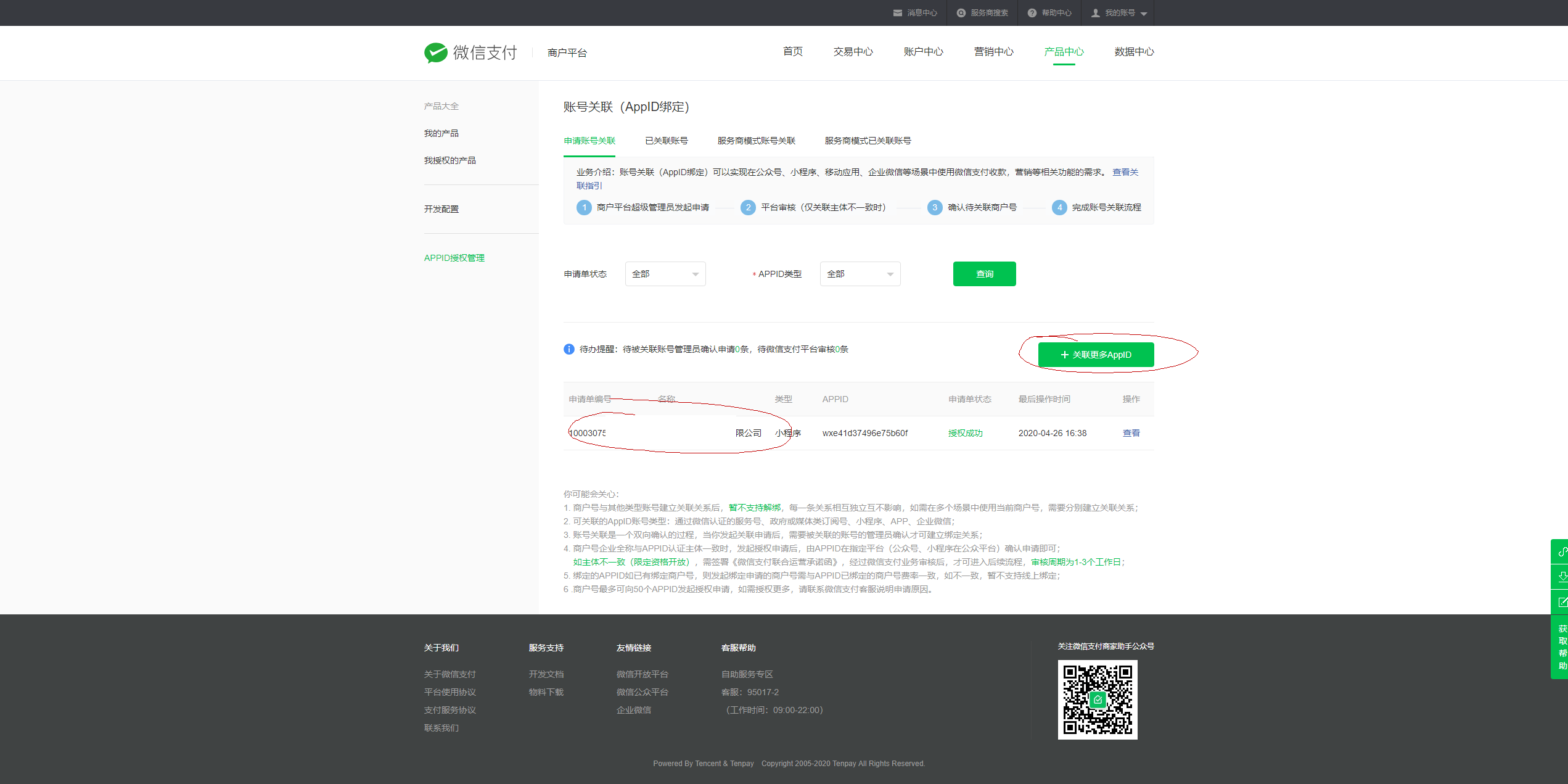Click the 小程序 type cell
The height and width of the screenshot is (784, 1568).
(x=788, y=433)
